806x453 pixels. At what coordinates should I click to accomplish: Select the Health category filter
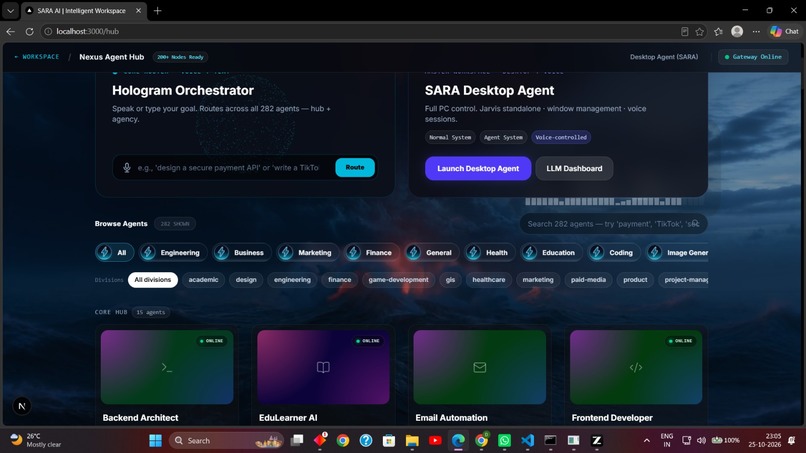[x=489, y=252]
